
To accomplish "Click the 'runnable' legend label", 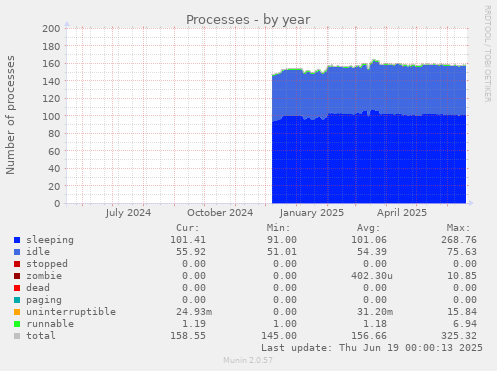I will click(x=50, y=324).
